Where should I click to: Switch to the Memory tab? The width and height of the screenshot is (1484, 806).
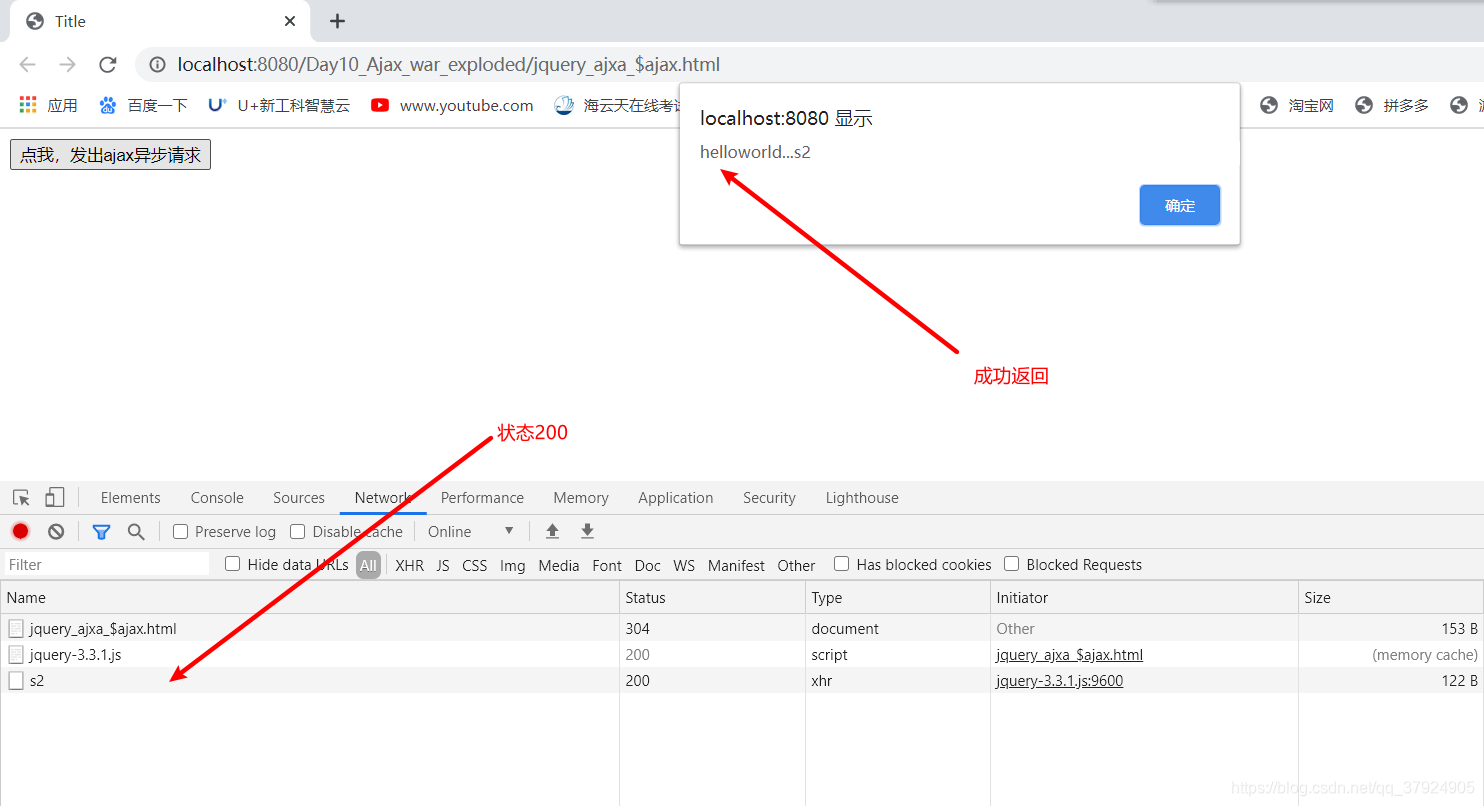click(x=581, y=498)
